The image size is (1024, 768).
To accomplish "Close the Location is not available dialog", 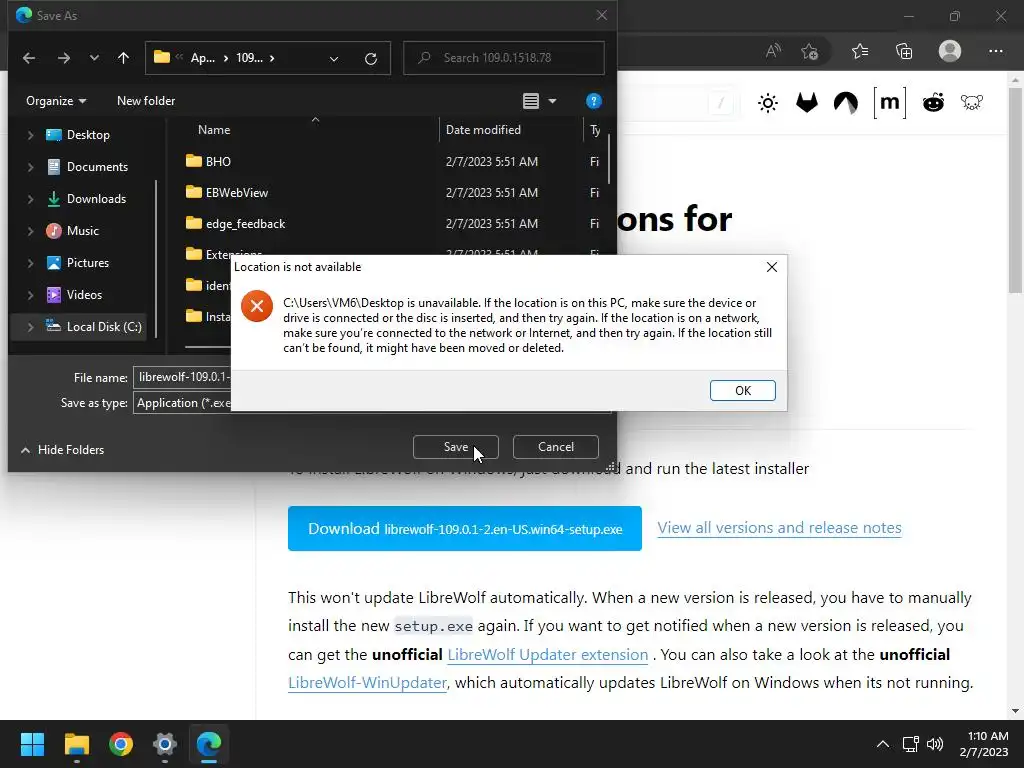I will pos(771,267).
